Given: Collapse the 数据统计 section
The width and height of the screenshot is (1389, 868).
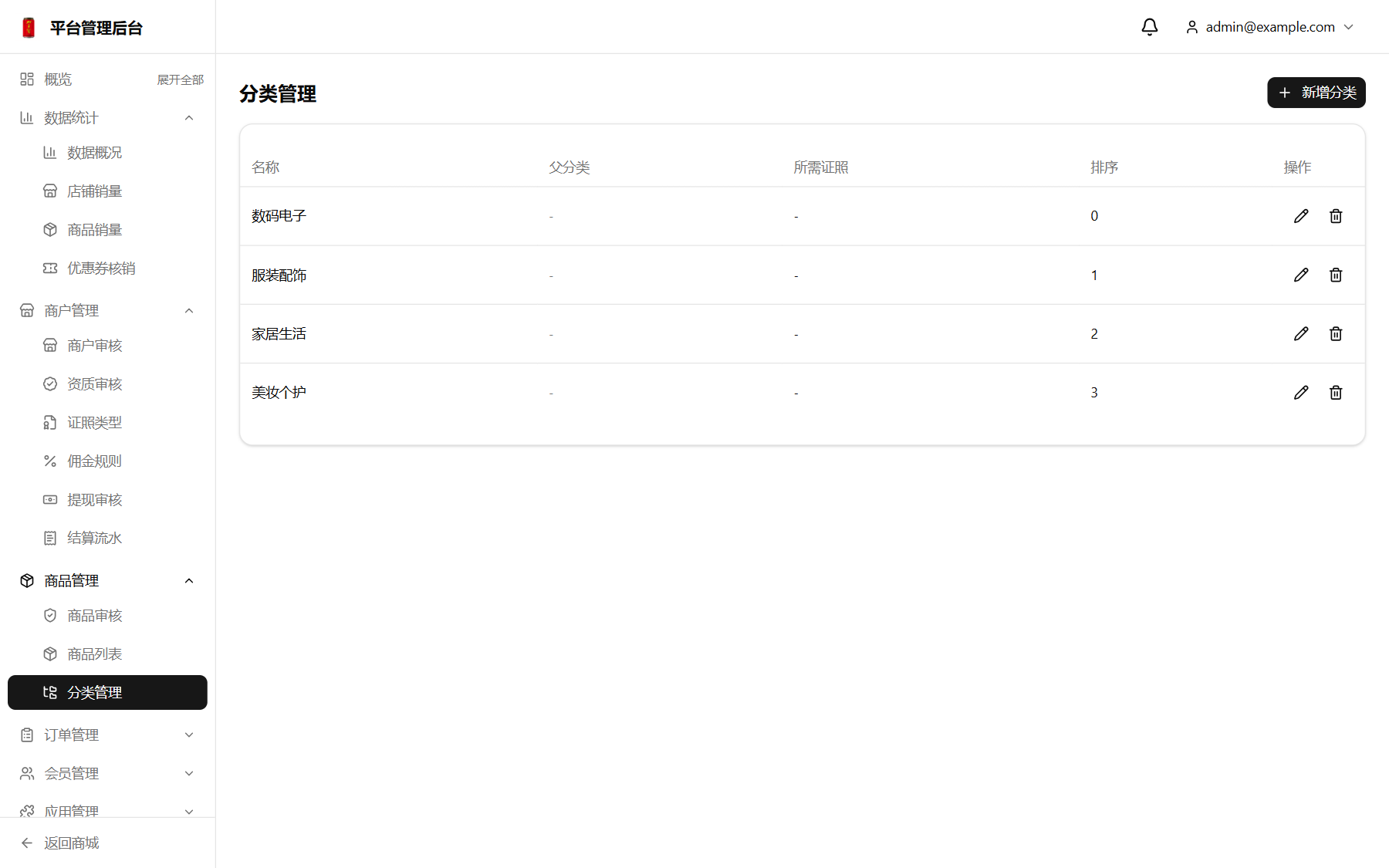Looking at the screenshot, I should (x=107, y=118).
